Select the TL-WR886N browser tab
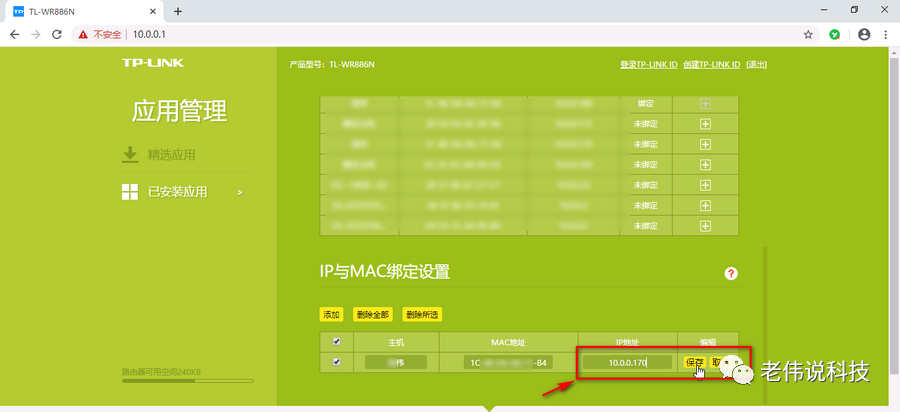 [x=85, y=11]
